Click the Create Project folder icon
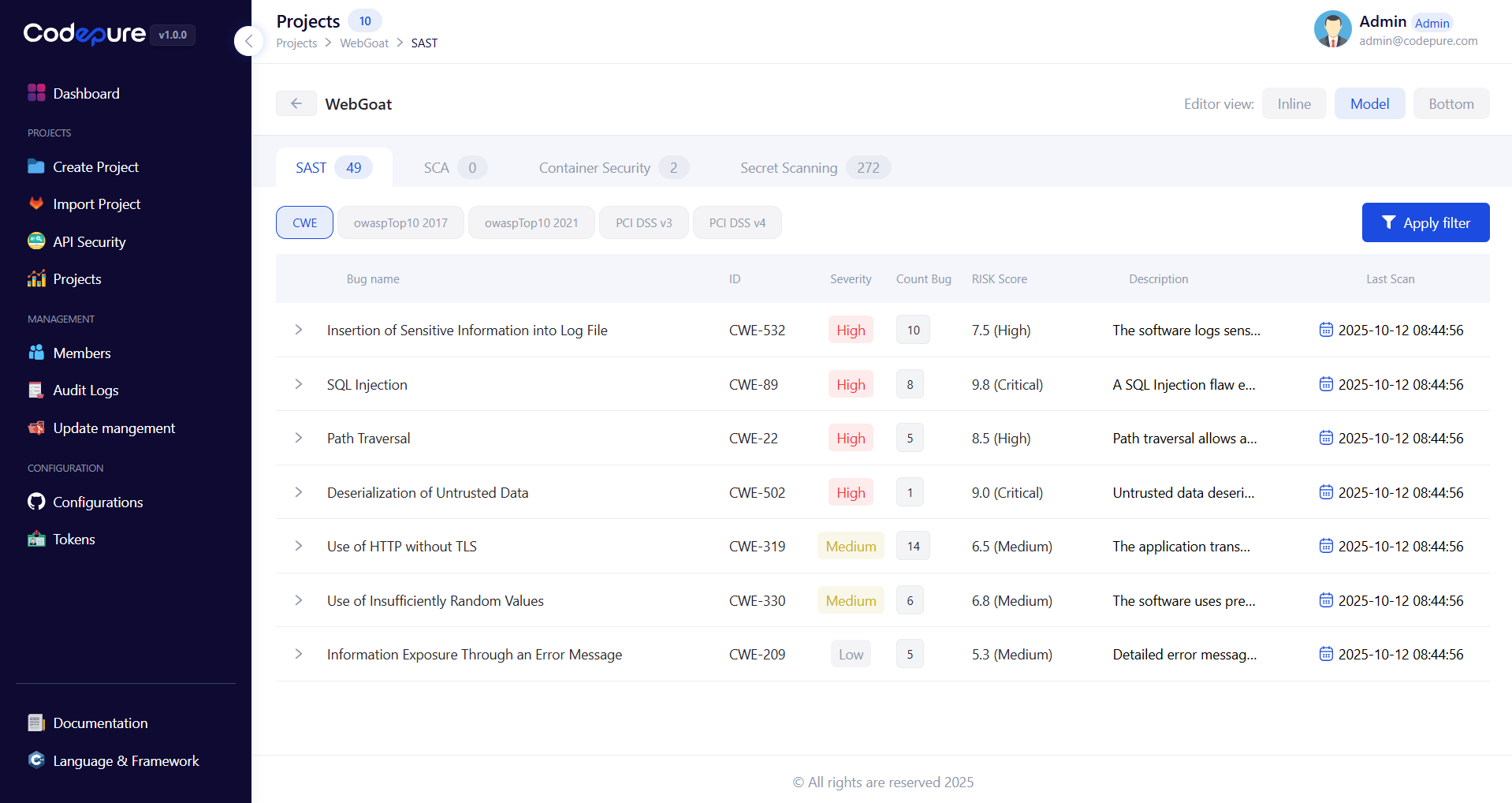 point(36,166)
